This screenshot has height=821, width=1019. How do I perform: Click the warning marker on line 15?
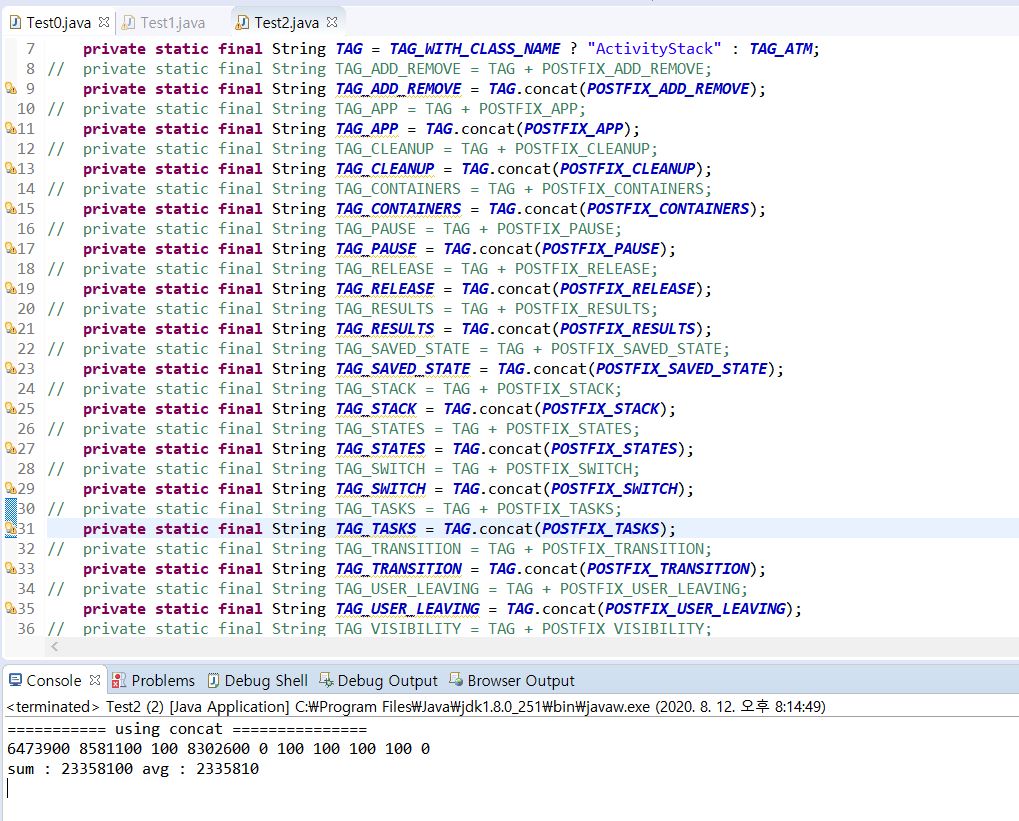[10, 208]
